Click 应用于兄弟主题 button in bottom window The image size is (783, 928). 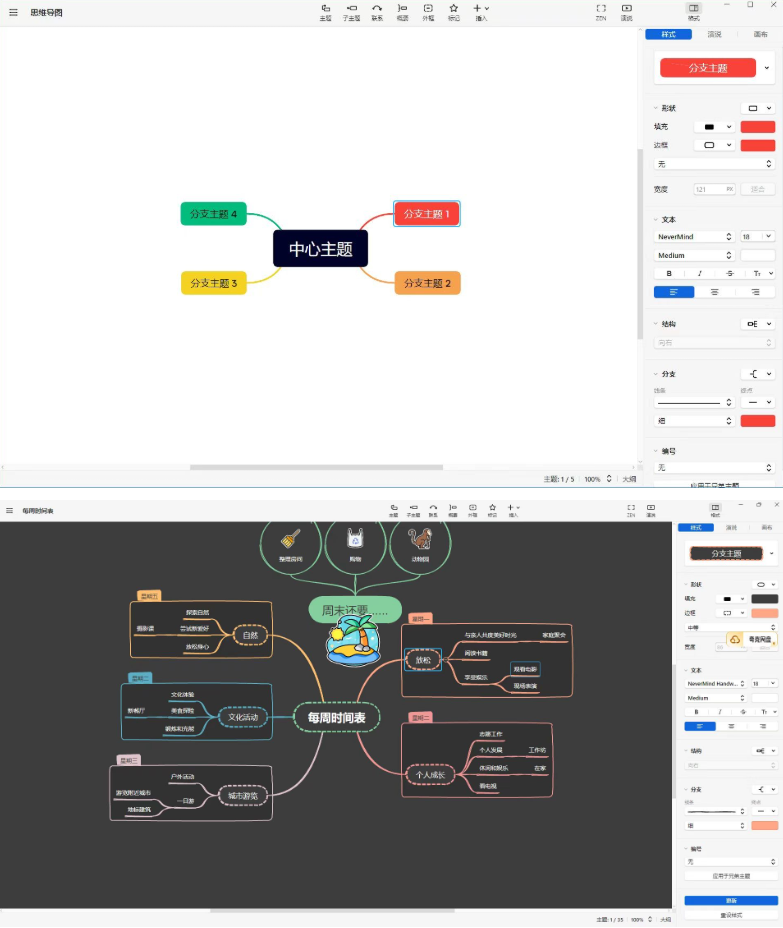point(731,876)
